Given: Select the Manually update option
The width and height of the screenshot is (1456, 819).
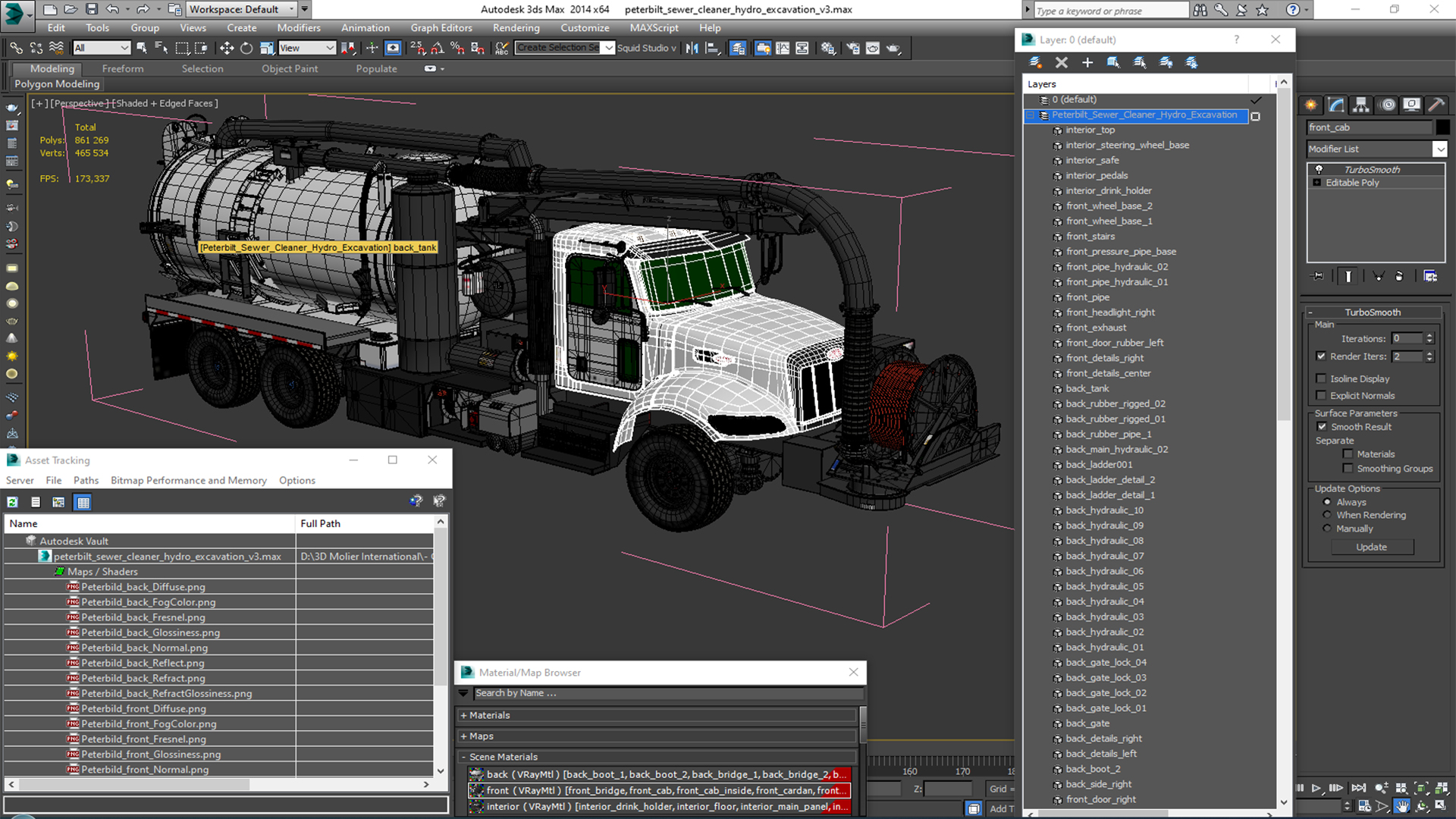Looking at the screenshot, I should pos(1327,529).
